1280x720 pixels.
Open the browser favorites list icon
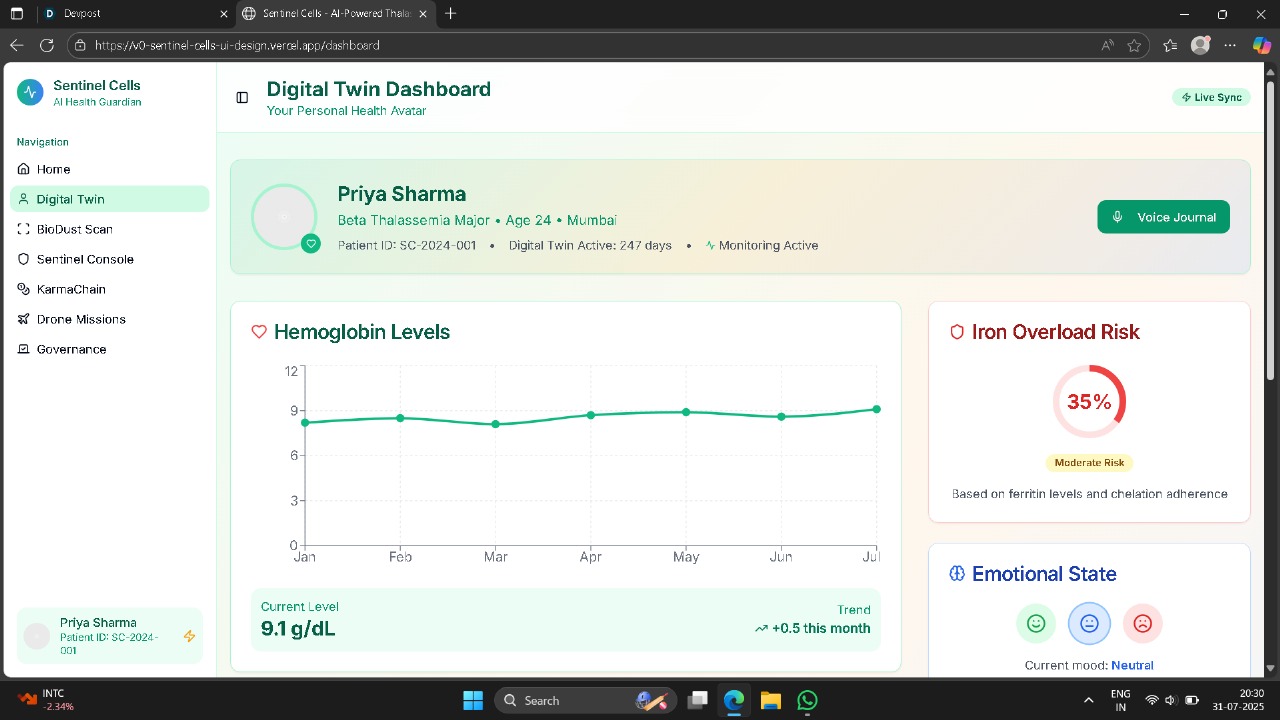pyautogui.click(x=1170, y=45)
